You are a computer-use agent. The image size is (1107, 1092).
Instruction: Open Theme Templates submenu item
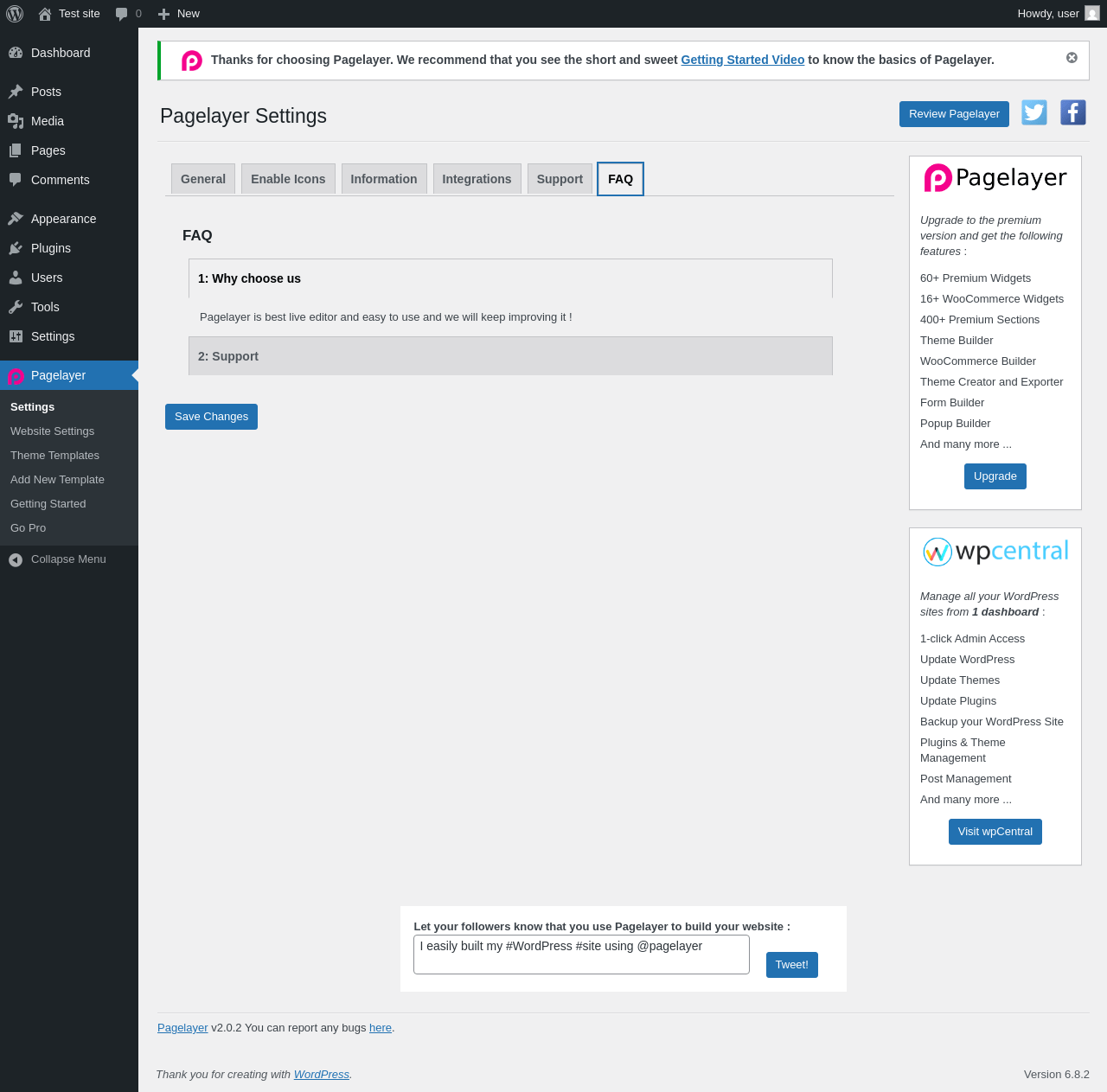click(x=54, y=456)
